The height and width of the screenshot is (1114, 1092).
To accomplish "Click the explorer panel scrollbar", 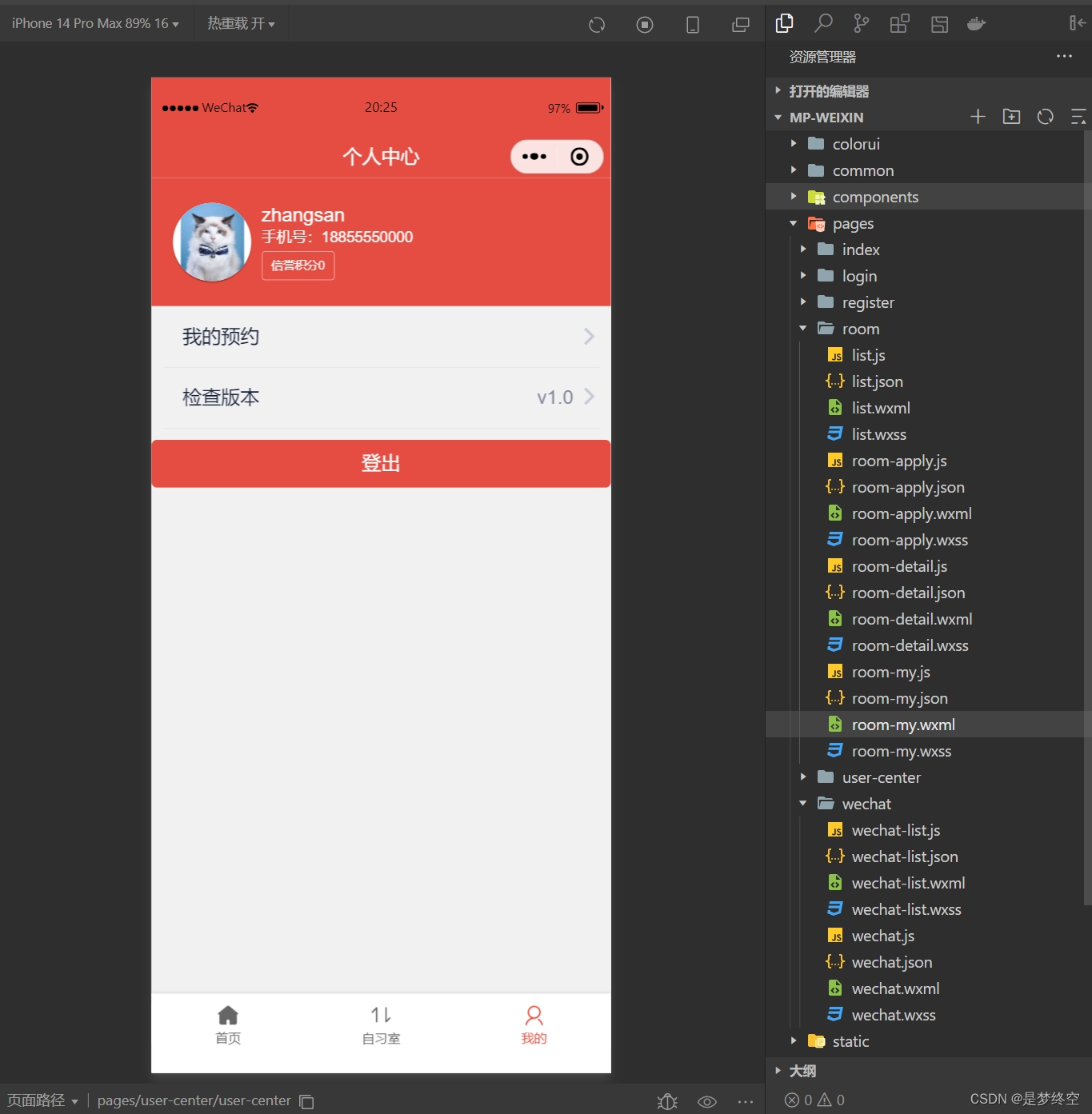I will pyautogui.click(x=1087, y=518).
